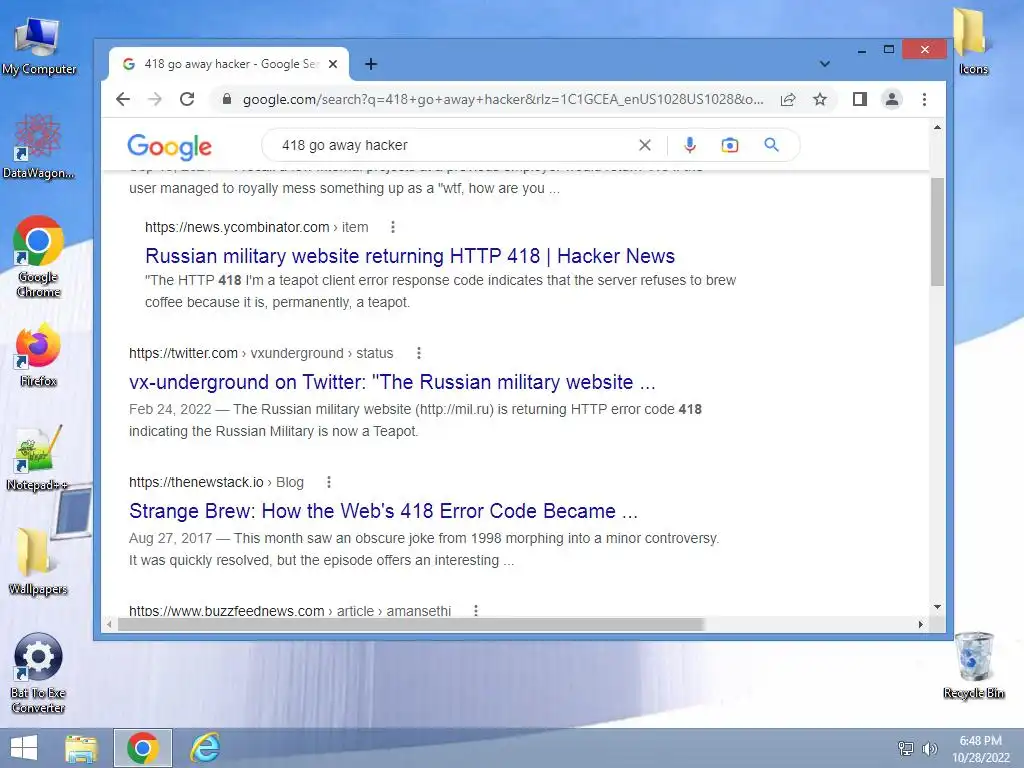Open a new tab with the plus button
This screenshot has height=768, width=1024.
point(371,64)
